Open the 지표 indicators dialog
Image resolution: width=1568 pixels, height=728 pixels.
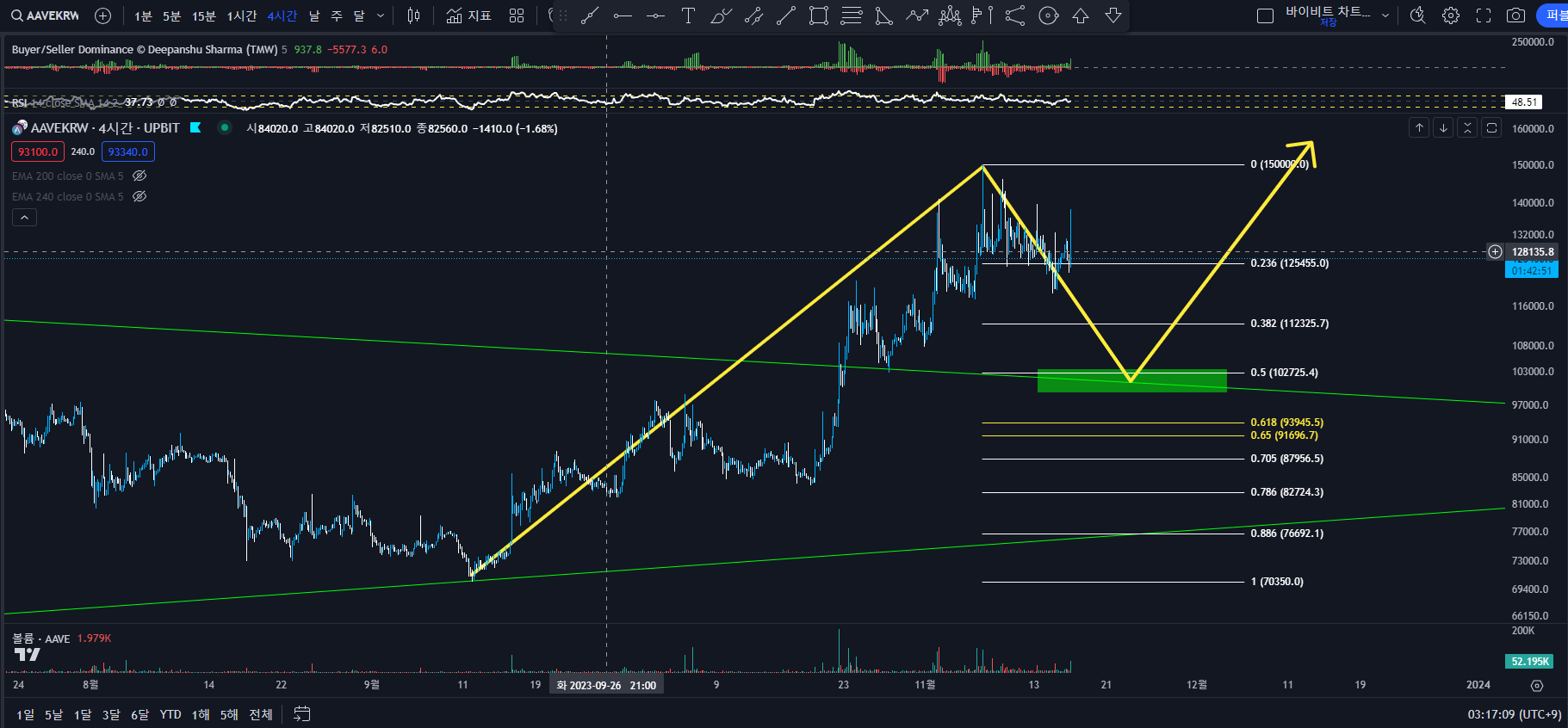point(469,15)
